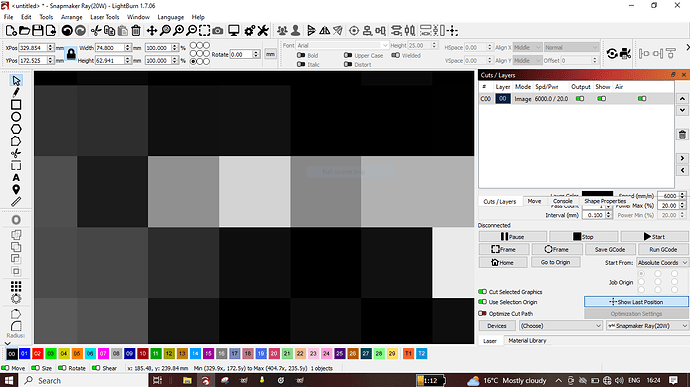The image size is (690, 387).
Task: Open the Settings gears icon
Action: 250,30
